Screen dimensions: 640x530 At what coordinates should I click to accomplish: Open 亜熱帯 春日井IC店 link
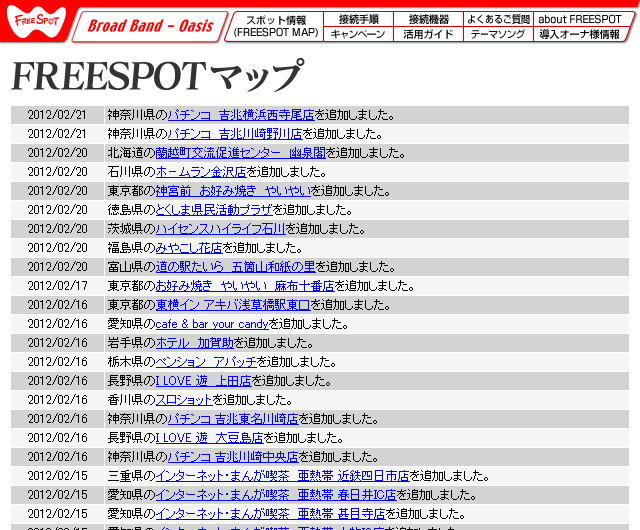[x=276, y=494]
